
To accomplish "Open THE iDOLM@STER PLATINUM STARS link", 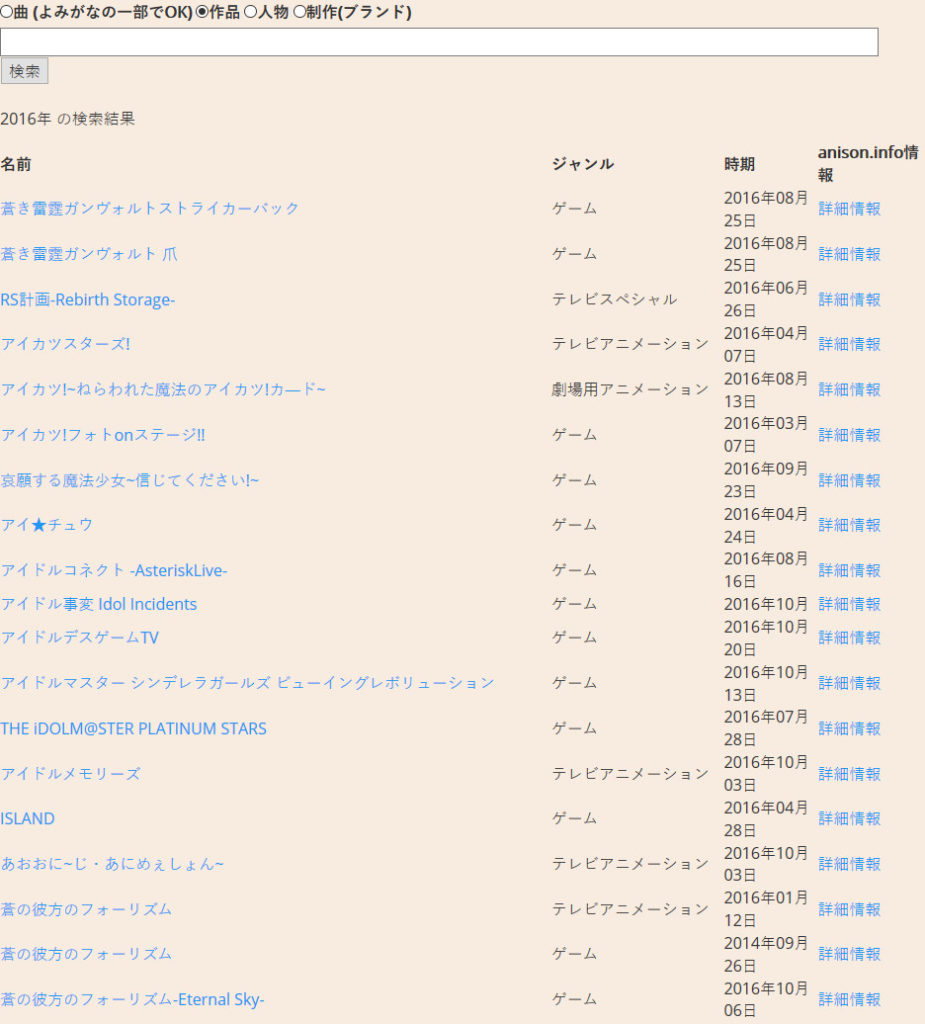I will [x=133, y=728].
